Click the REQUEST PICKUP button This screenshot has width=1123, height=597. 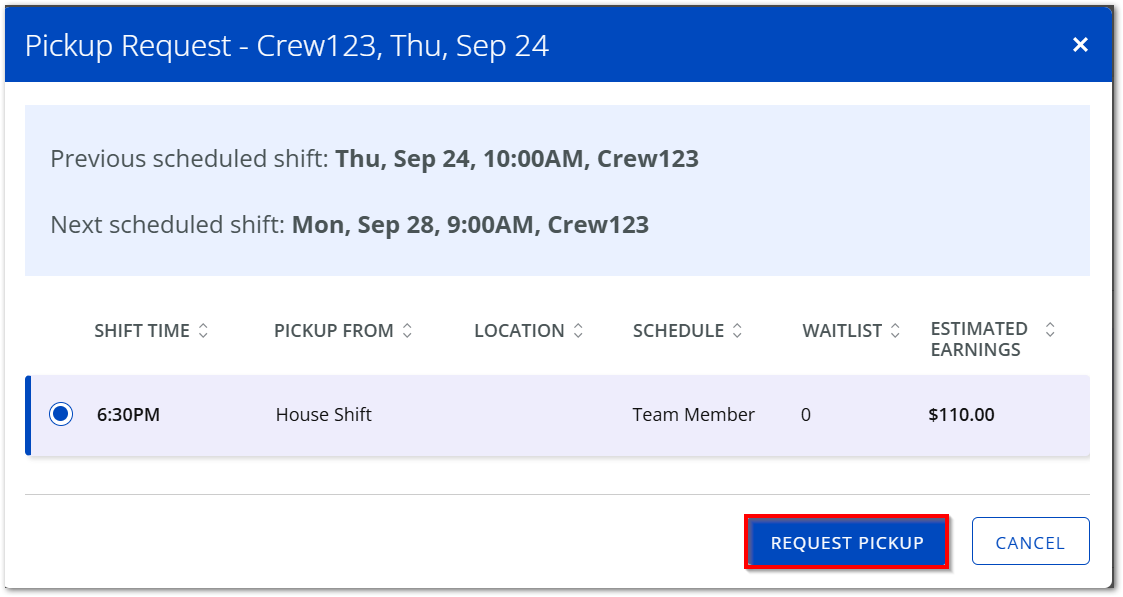click(847, 542)
